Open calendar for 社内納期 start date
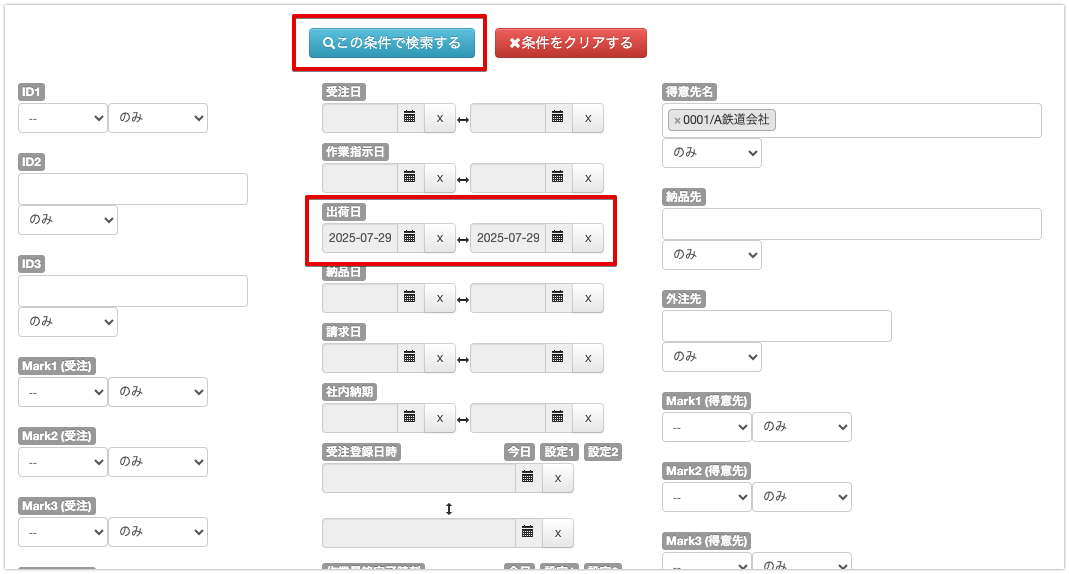Screen dimensions: 1069x574 tap(409, 418)
